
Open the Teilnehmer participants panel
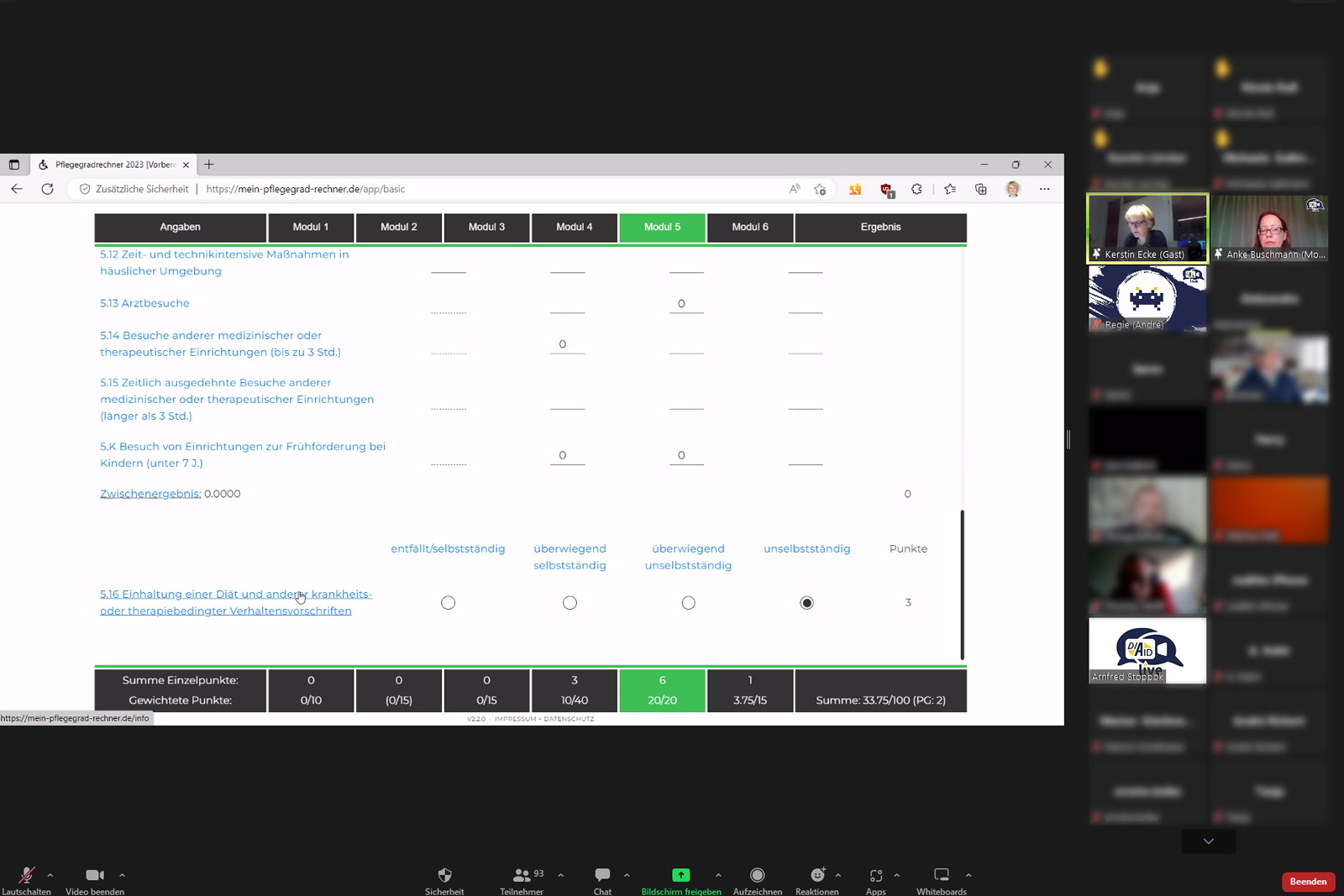pyautogui.click(x=522, y=875)
